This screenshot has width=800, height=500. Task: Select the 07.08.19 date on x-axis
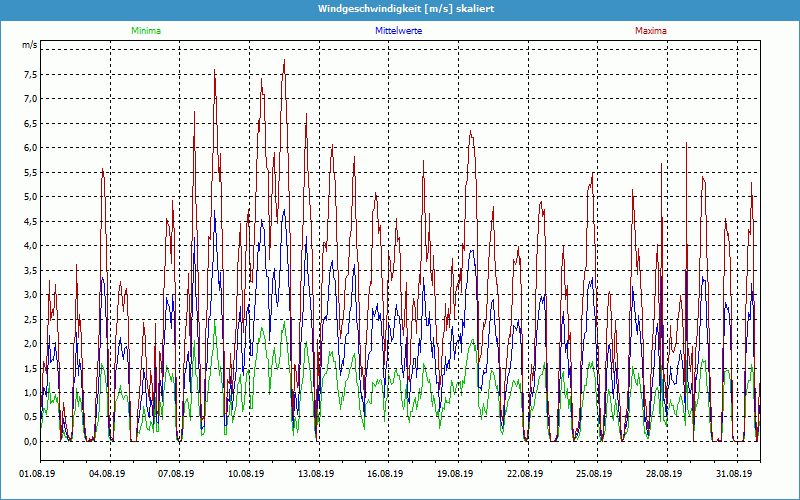pyautogui.click(x=175, y=475)
